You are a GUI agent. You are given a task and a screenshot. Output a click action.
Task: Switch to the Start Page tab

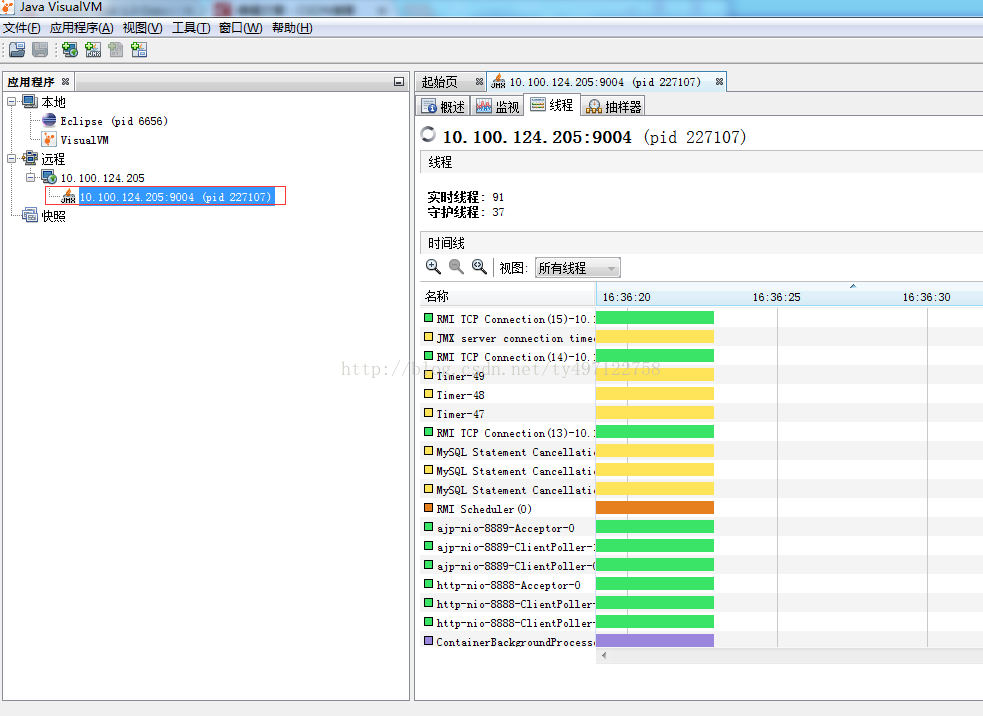[x=440, y=82]
